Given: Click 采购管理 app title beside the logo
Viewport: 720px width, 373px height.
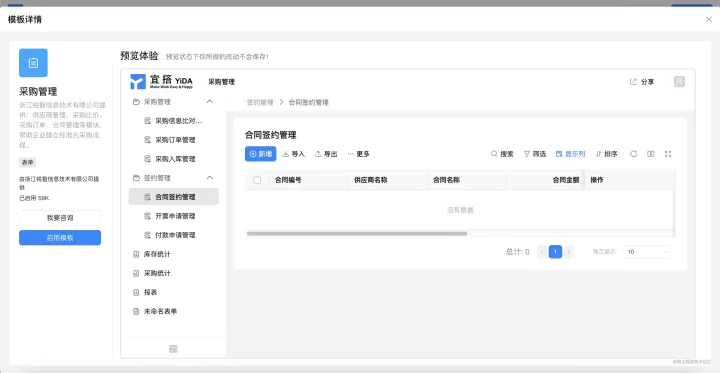Looking at the screenshot, I should (x=221, y=82).
